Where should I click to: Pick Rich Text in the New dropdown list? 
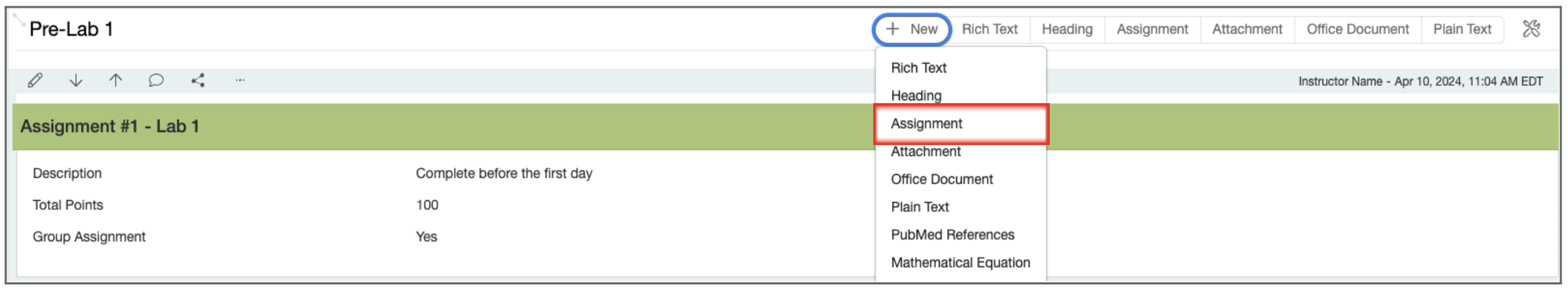point(919,68)
